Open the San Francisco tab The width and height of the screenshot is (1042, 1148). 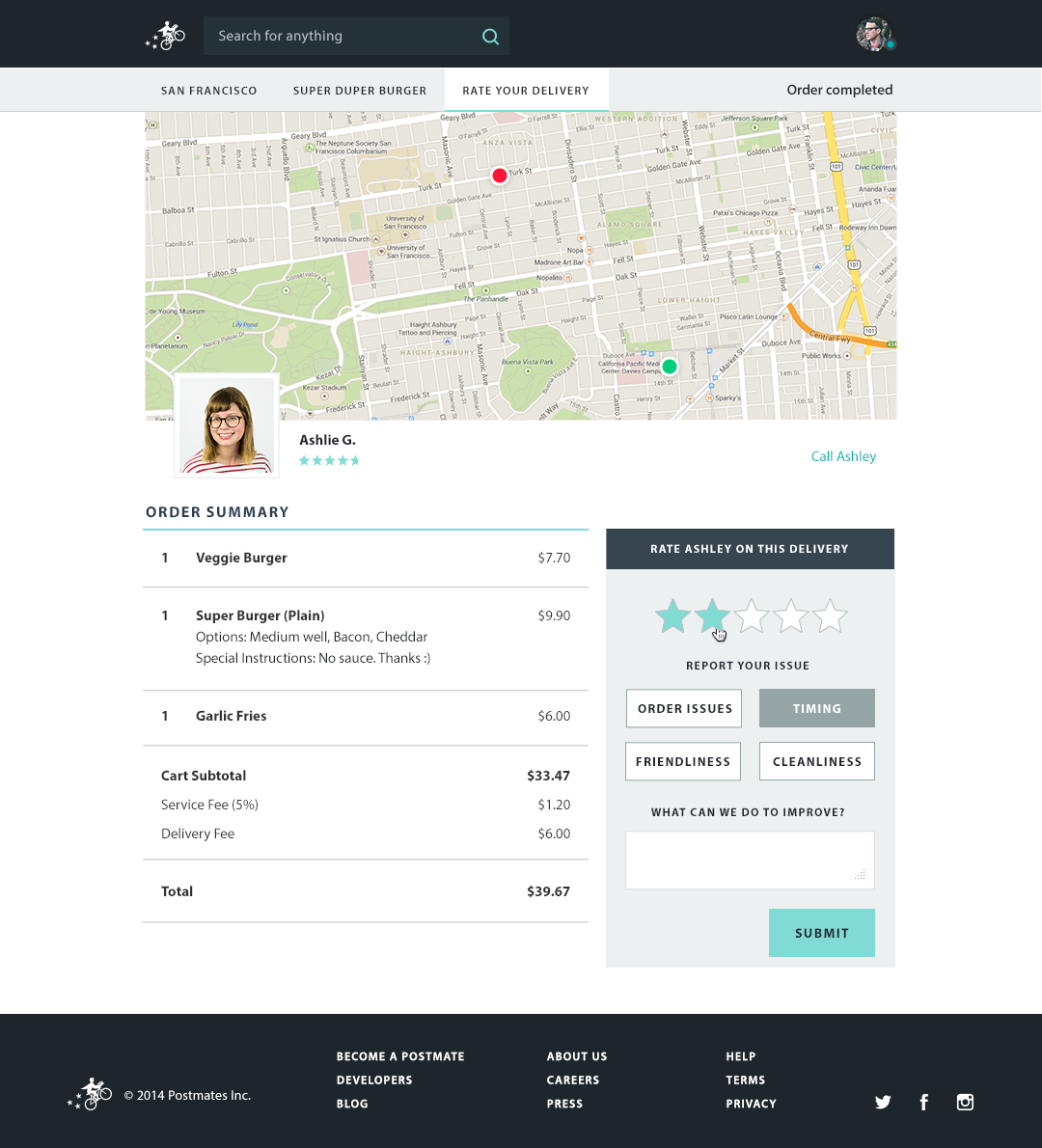pos(208,91)
